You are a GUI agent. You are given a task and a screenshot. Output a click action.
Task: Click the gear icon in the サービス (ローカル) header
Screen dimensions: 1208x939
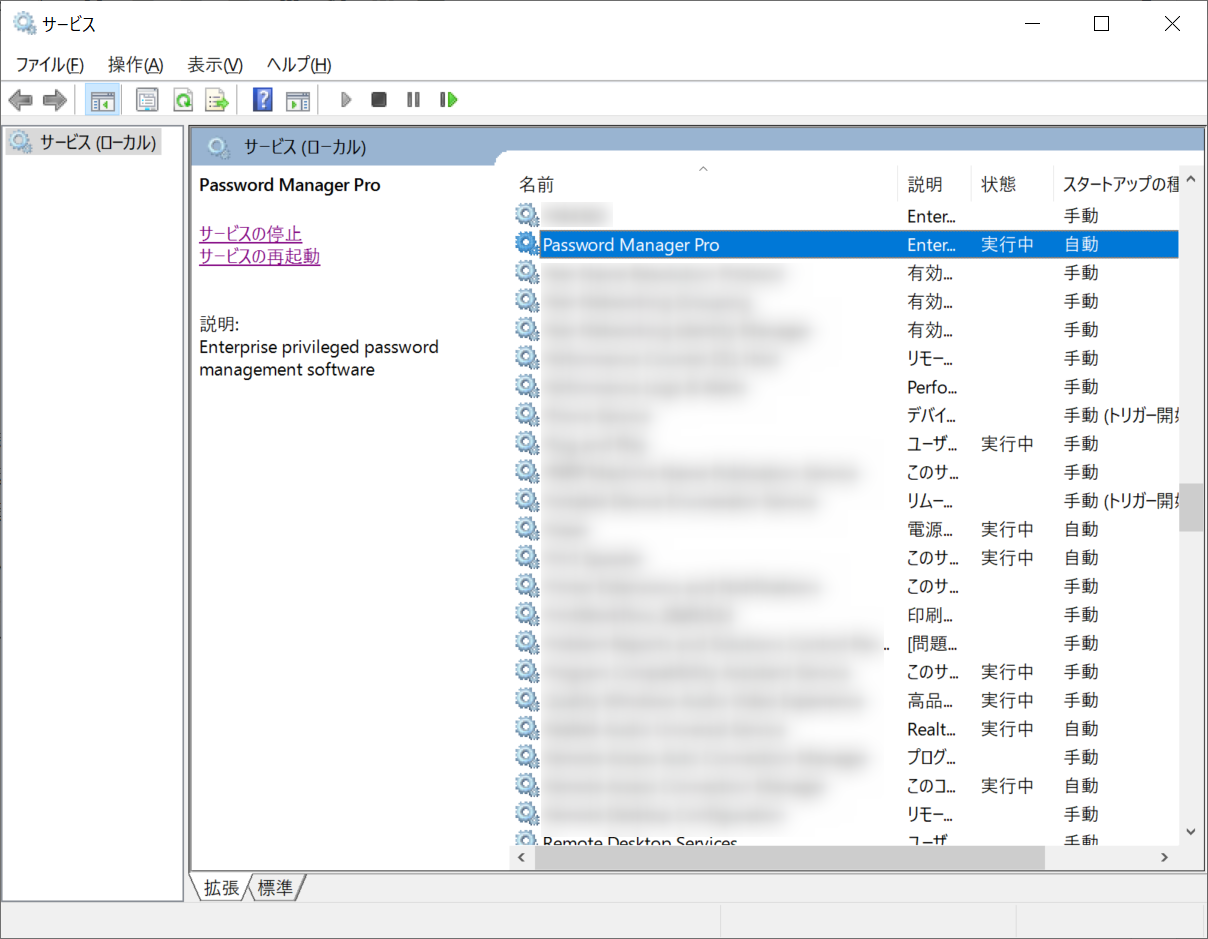point(219,148)
